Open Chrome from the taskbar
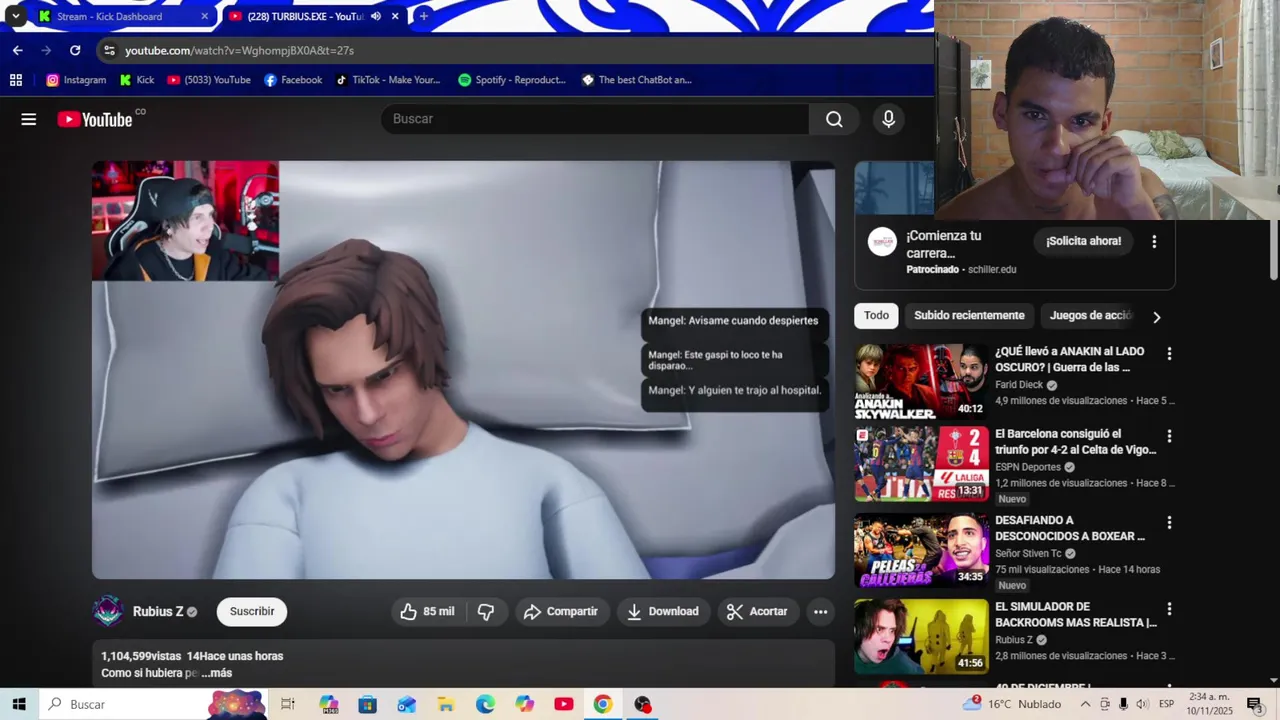1280x720 pixels. coord(603,704)
